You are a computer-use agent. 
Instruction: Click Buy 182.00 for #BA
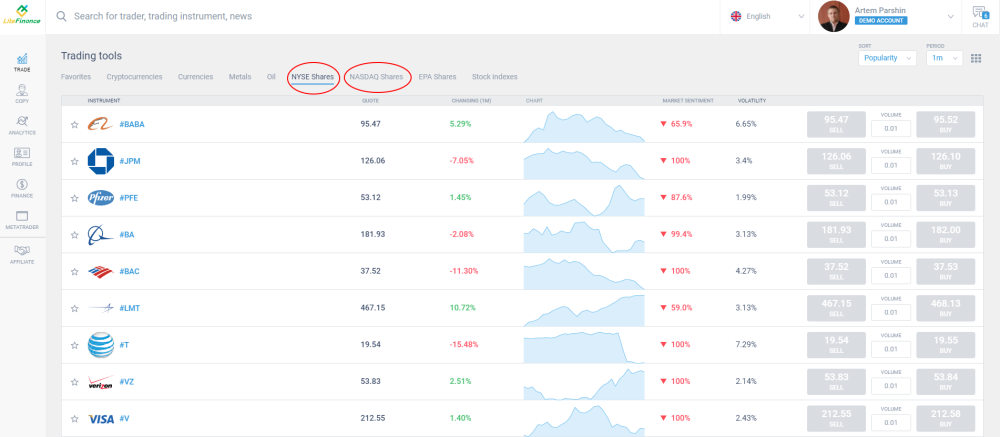[x=946, y=235]
